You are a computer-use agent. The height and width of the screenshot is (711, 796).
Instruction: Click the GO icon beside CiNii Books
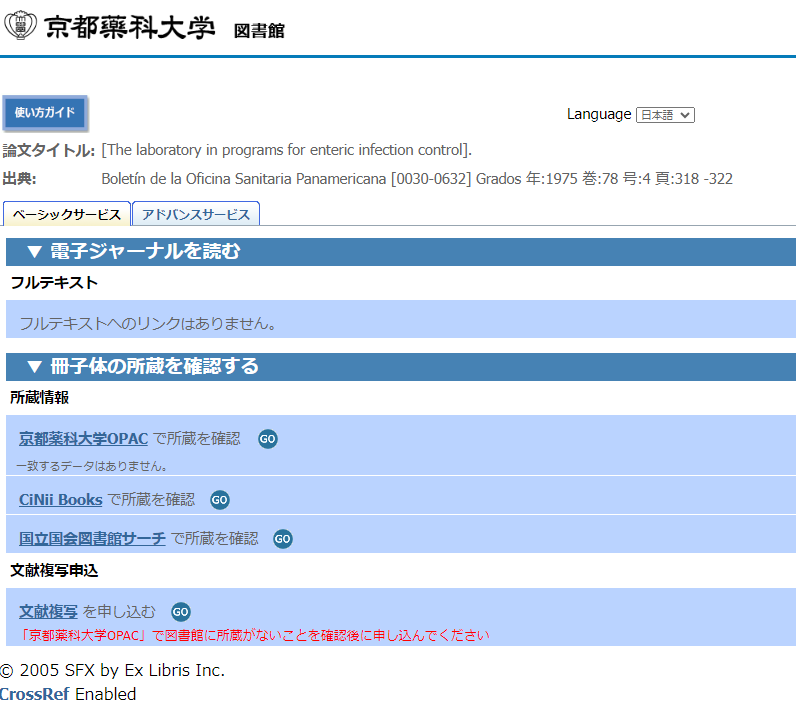pyautogui.click(x=220, y=500)
